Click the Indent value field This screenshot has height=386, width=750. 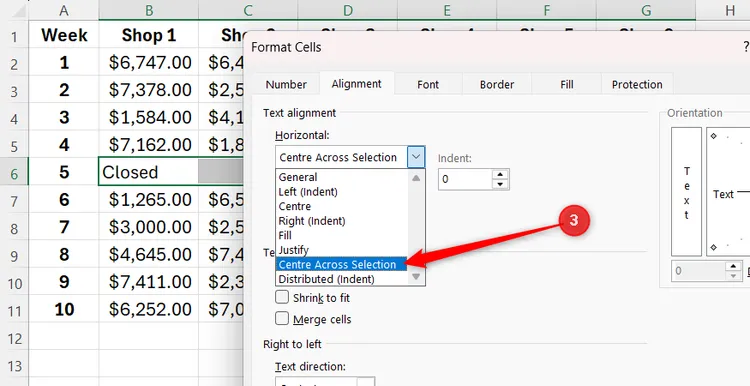tap(465, 179)
